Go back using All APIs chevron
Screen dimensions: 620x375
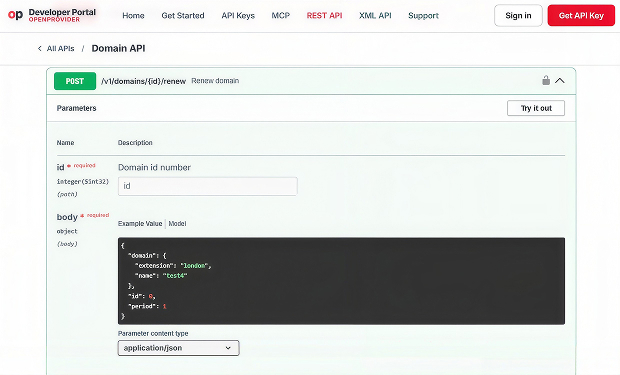coord(40,48)
